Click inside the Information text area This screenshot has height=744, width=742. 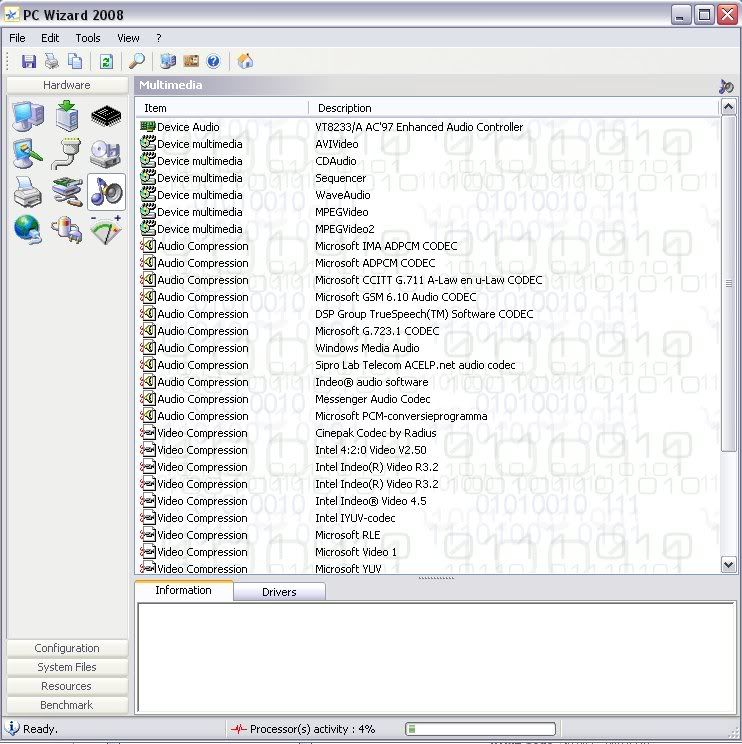click(436, 657)
